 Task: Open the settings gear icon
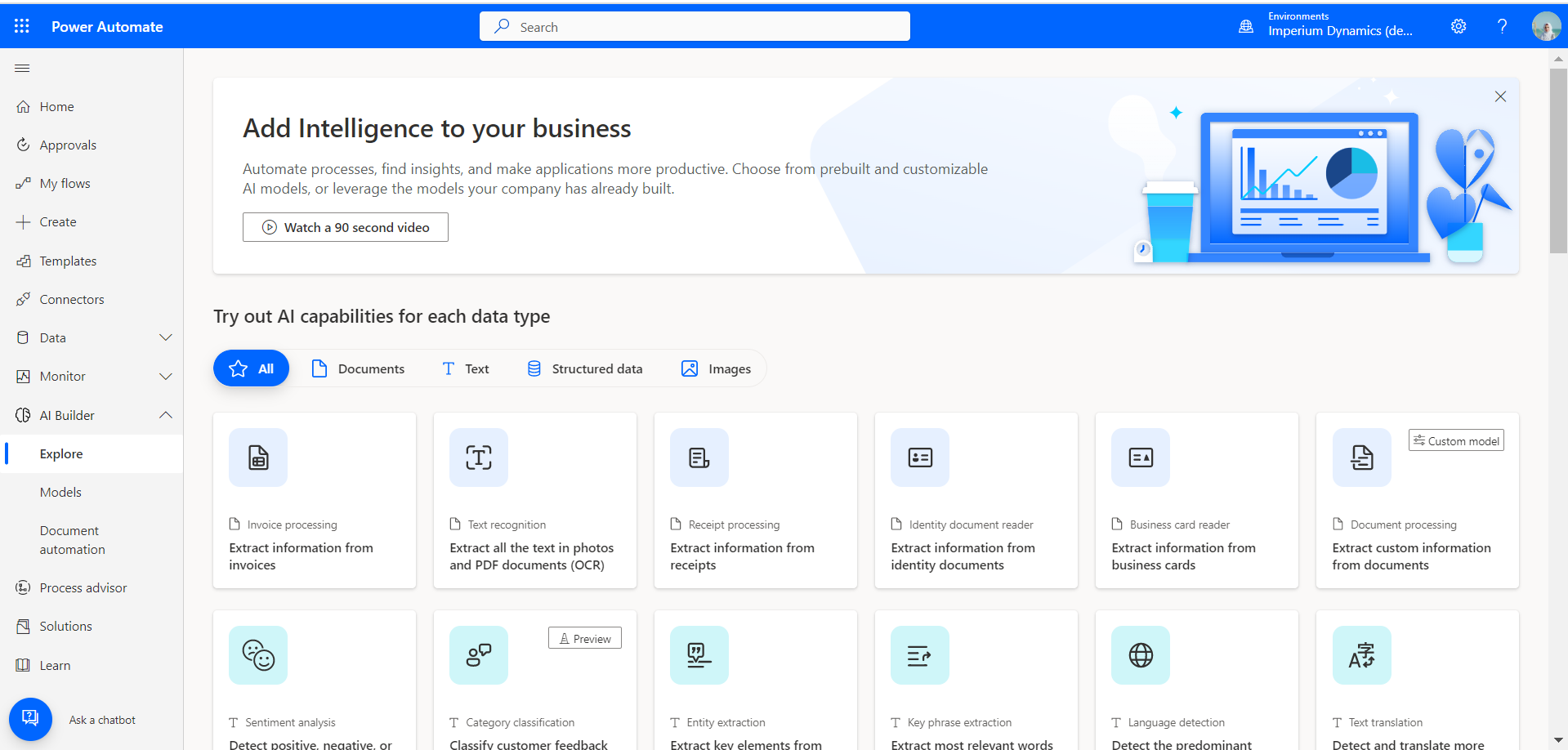pyautogui.click(x=1458, y=26)
